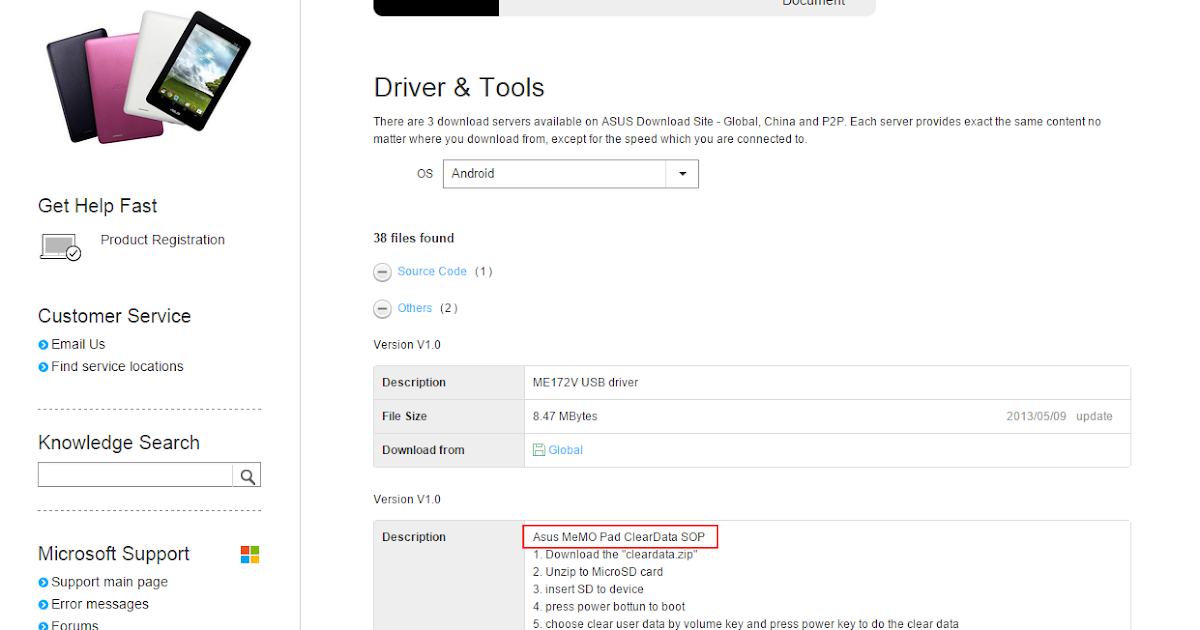This screenshot has height=630, width=1200.
Task: Click the Driver & Tools heading
Action: pyautogui.click(x=459, y=87)
